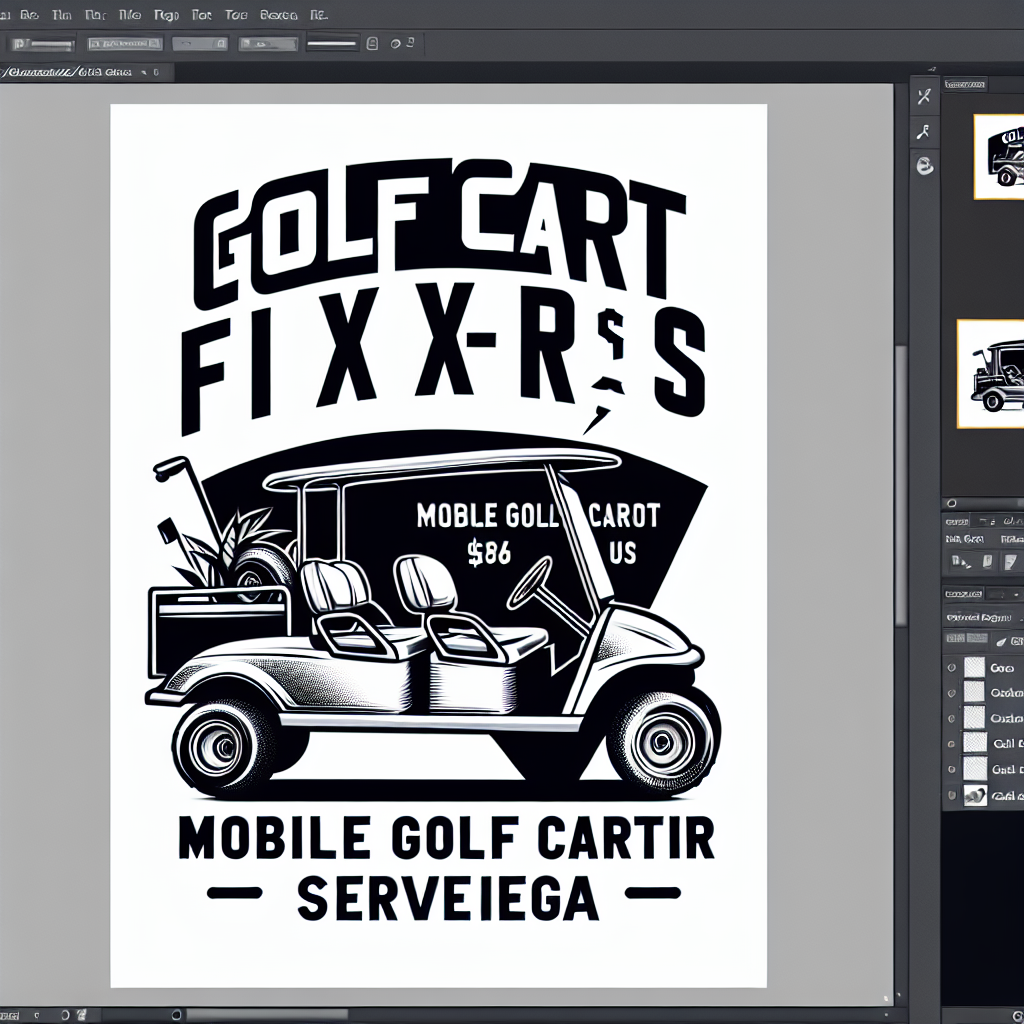
Task: Select the upper golf cart thumbnail
Action: click(x=999, y=157)
